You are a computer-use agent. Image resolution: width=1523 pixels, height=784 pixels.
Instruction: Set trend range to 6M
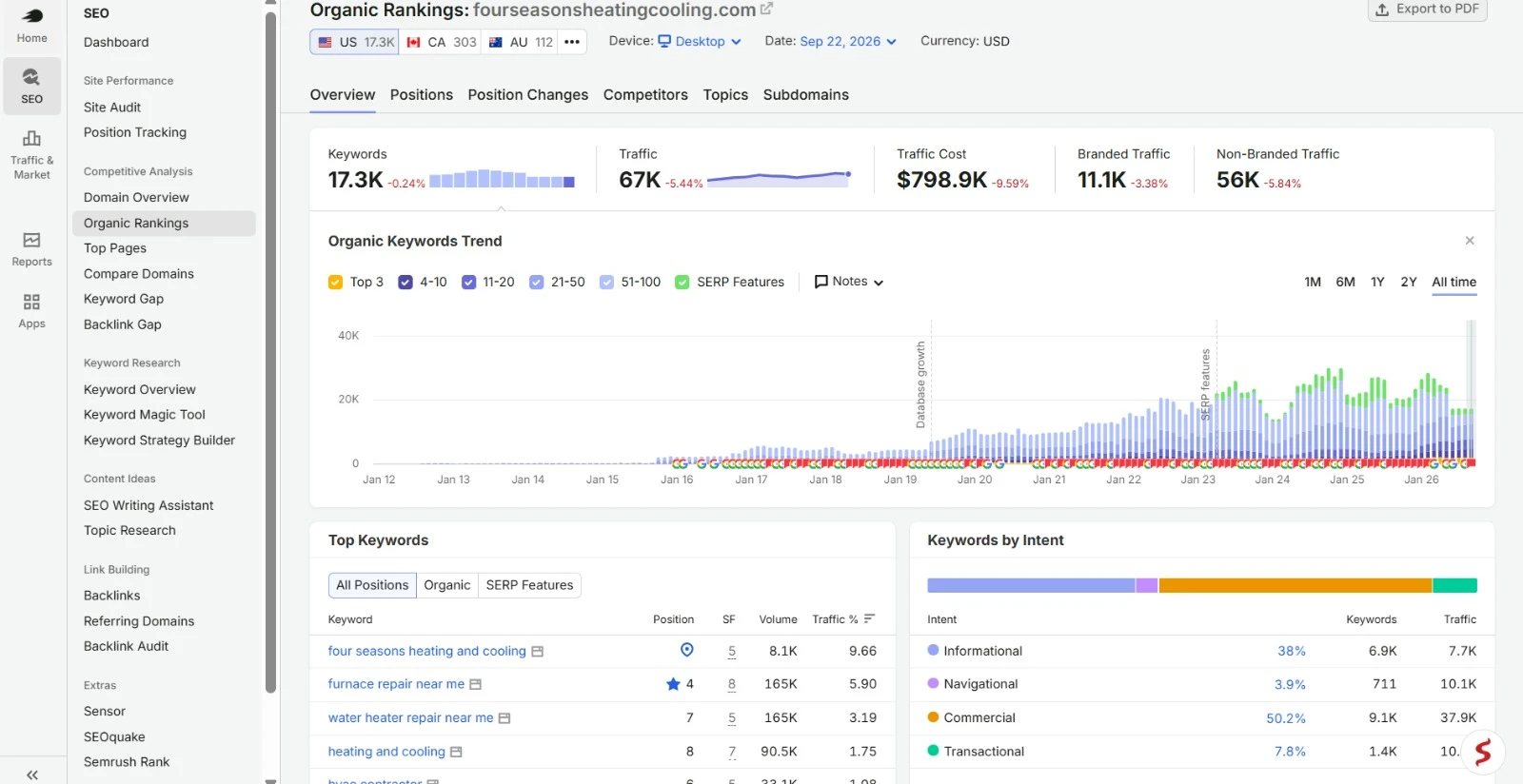(x=1345, y=282)
